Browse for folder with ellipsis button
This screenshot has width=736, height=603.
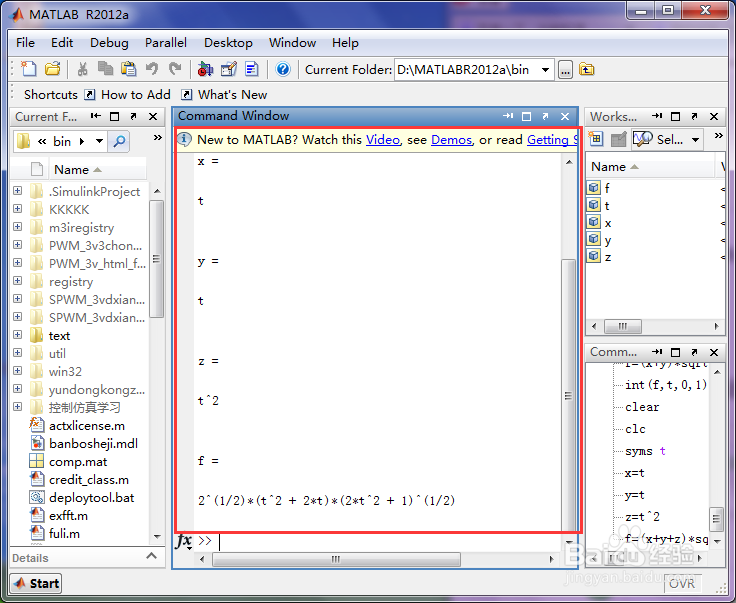[x=565, y=70]
